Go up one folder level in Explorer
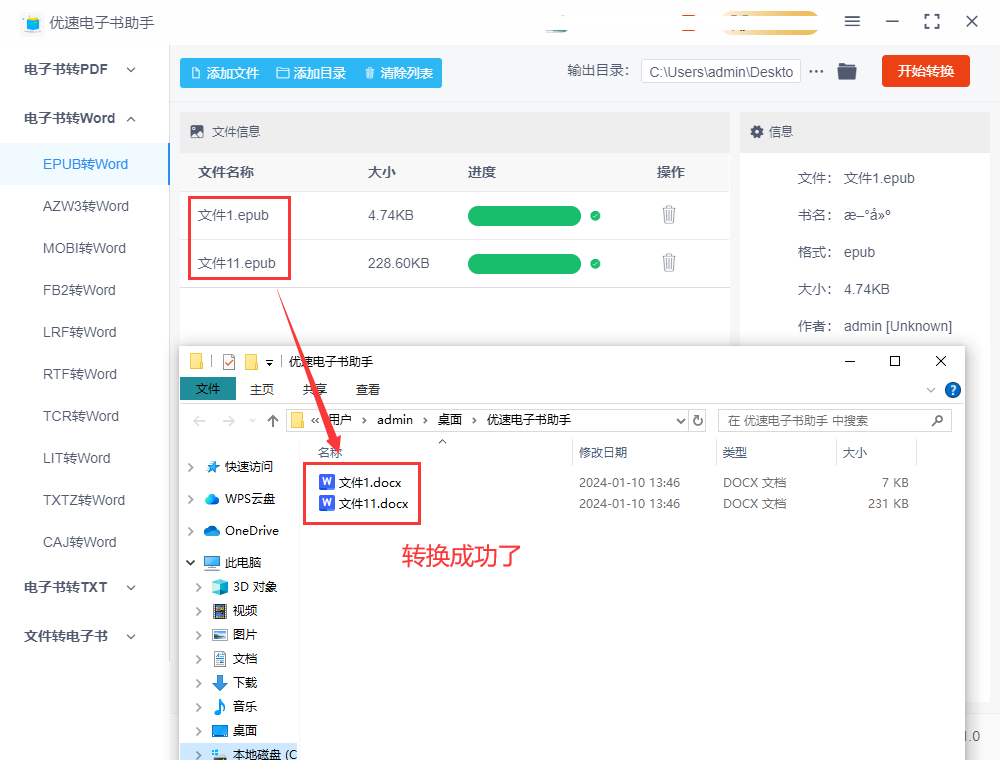This screenshot has width=1000, height=760. (x=273, y=421)
